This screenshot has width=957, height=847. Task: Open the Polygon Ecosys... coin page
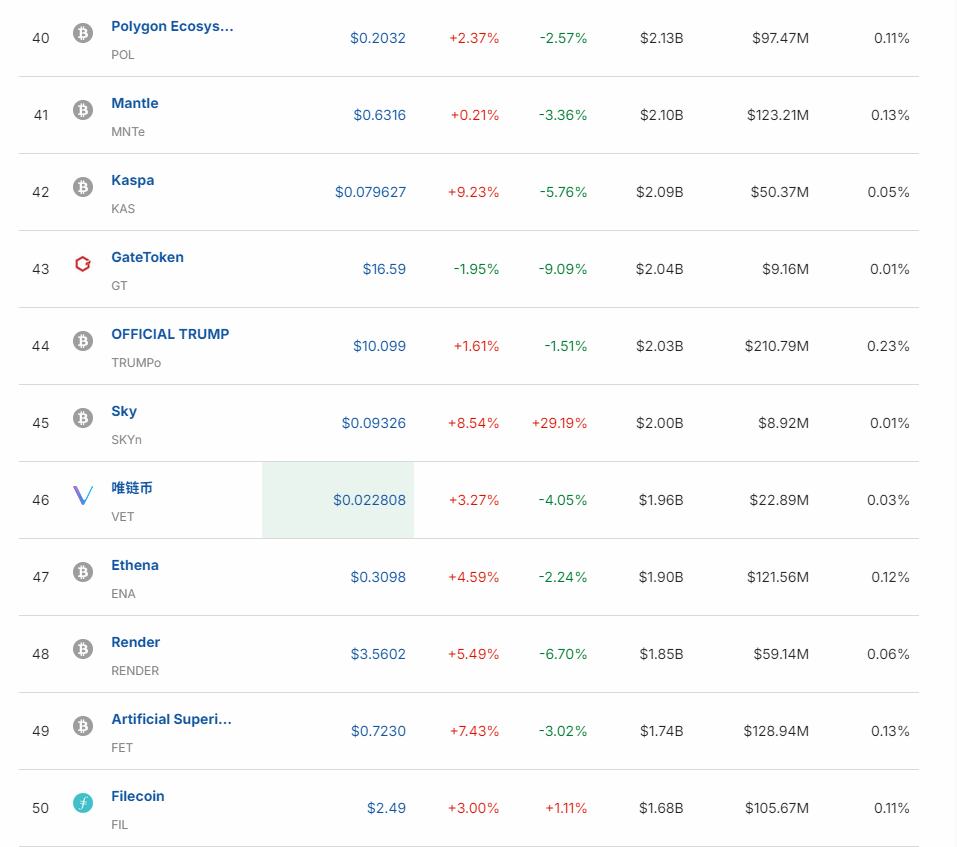[172, 26]
